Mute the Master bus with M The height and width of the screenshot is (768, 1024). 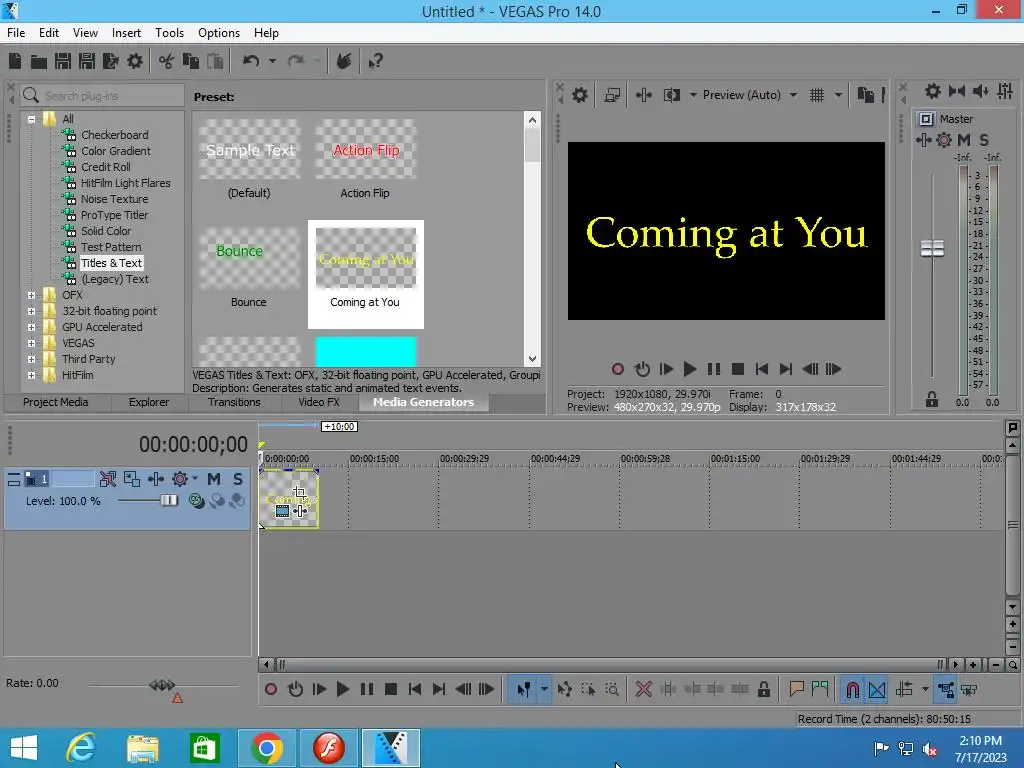coord(964,140)
